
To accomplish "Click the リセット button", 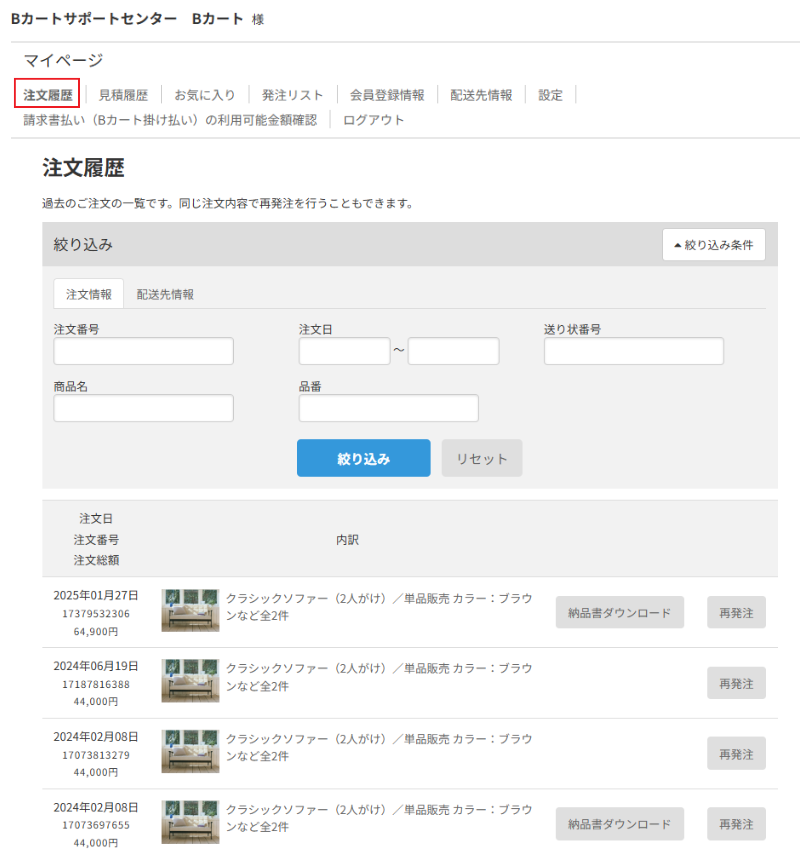I will tap(482, 458).
